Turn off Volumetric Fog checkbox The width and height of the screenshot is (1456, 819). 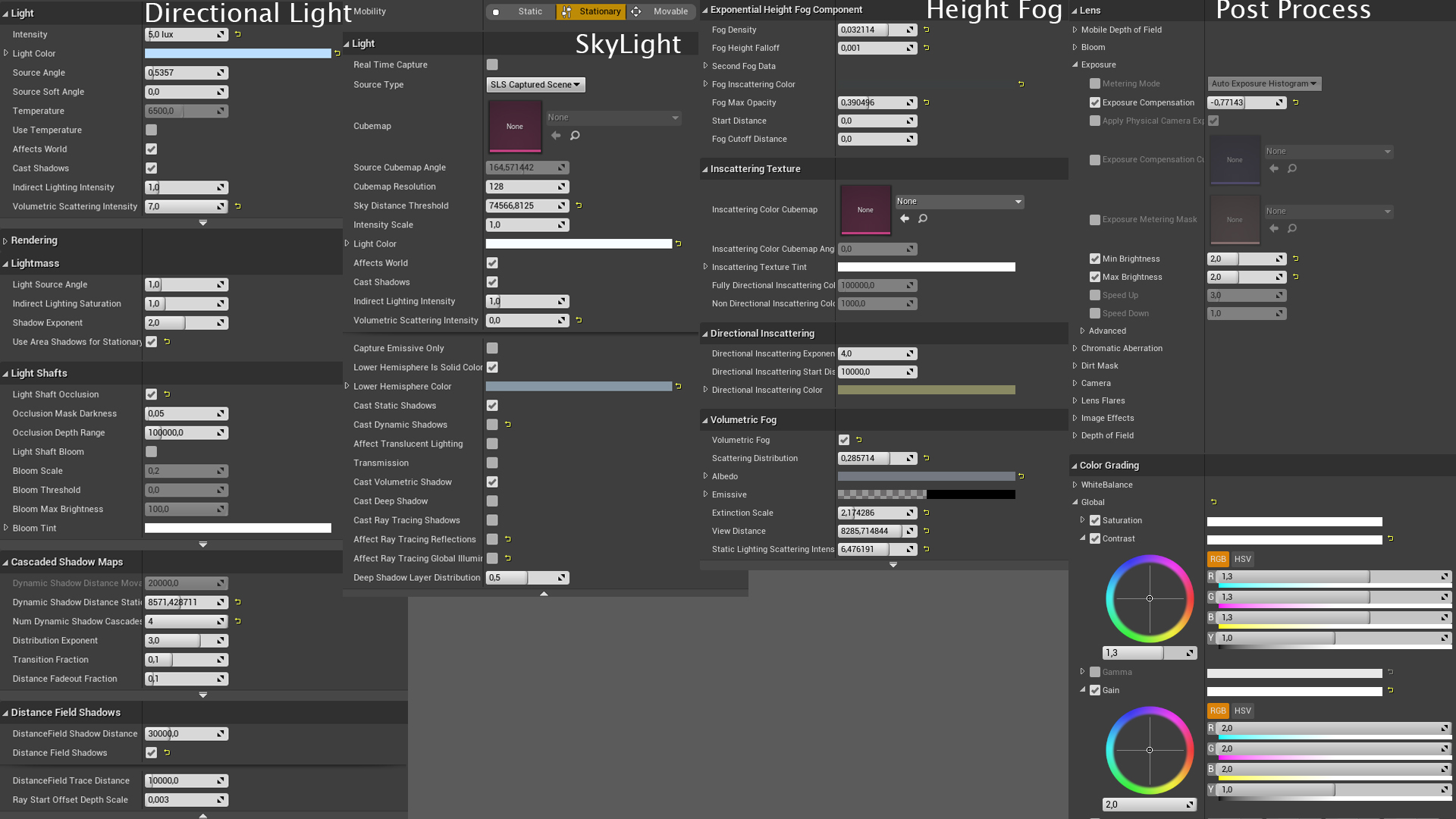844,440
